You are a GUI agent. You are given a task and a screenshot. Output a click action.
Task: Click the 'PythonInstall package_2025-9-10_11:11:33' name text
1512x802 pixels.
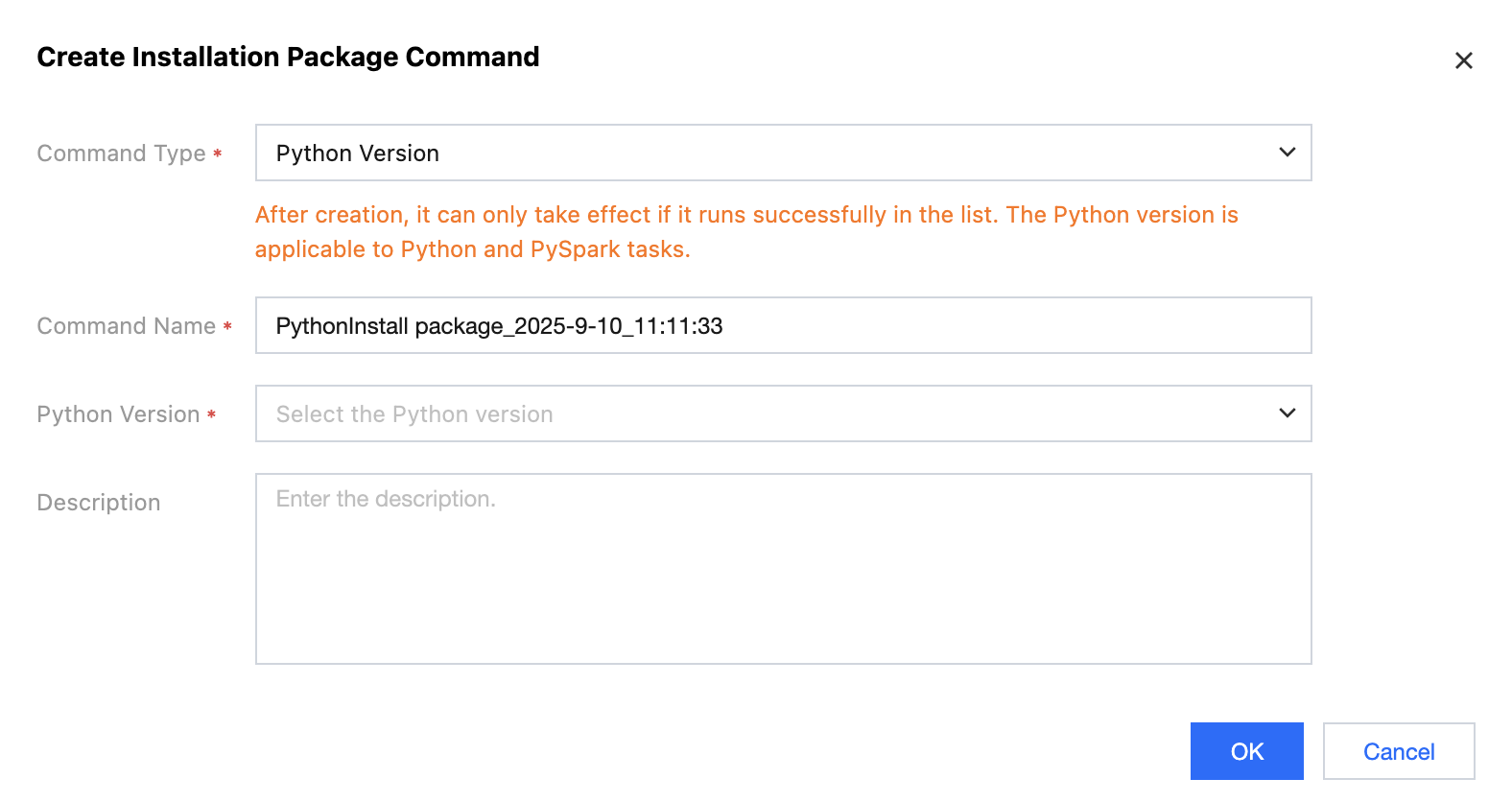[x=499, y=326]
